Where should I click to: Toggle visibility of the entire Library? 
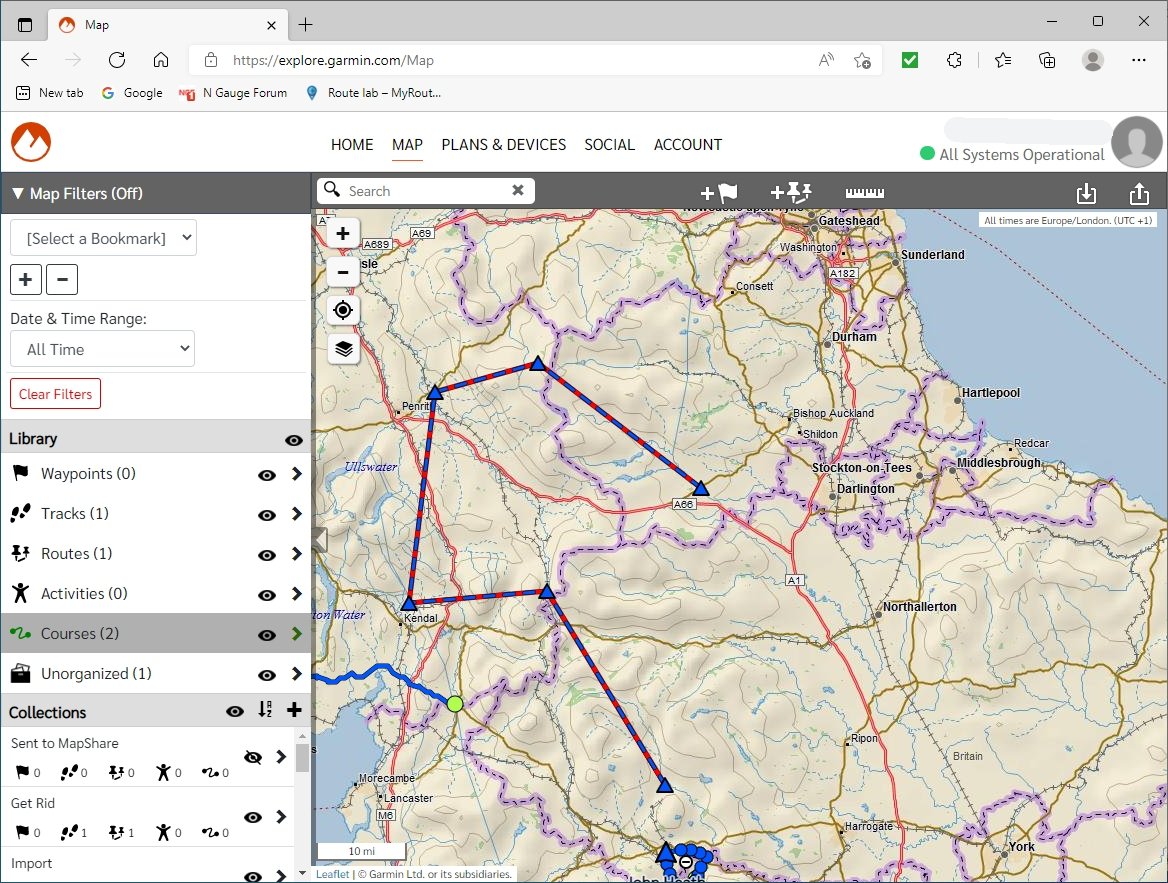click(x=294, y=440)
